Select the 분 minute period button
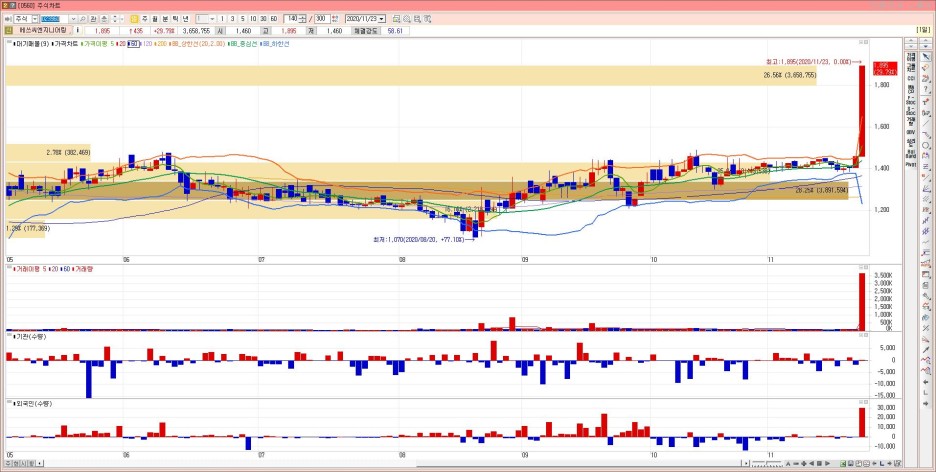The image size is (936, 472). click(x=165, y=18)
